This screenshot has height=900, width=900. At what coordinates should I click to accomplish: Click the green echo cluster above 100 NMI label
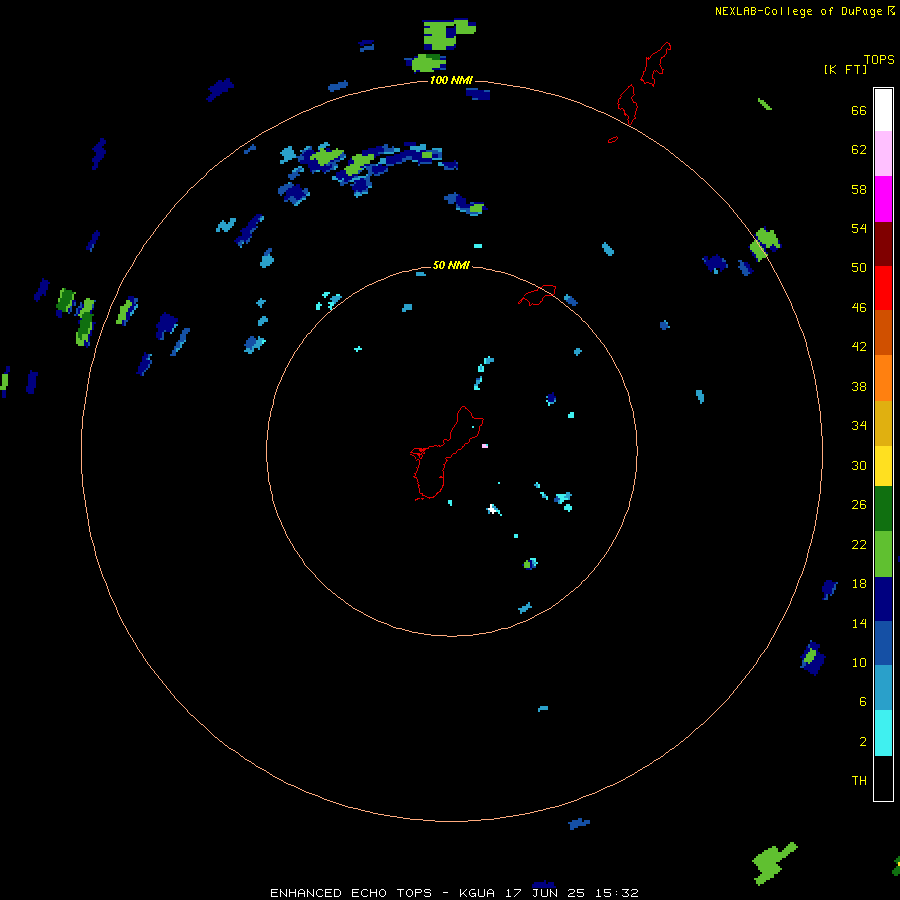[442, 45]
